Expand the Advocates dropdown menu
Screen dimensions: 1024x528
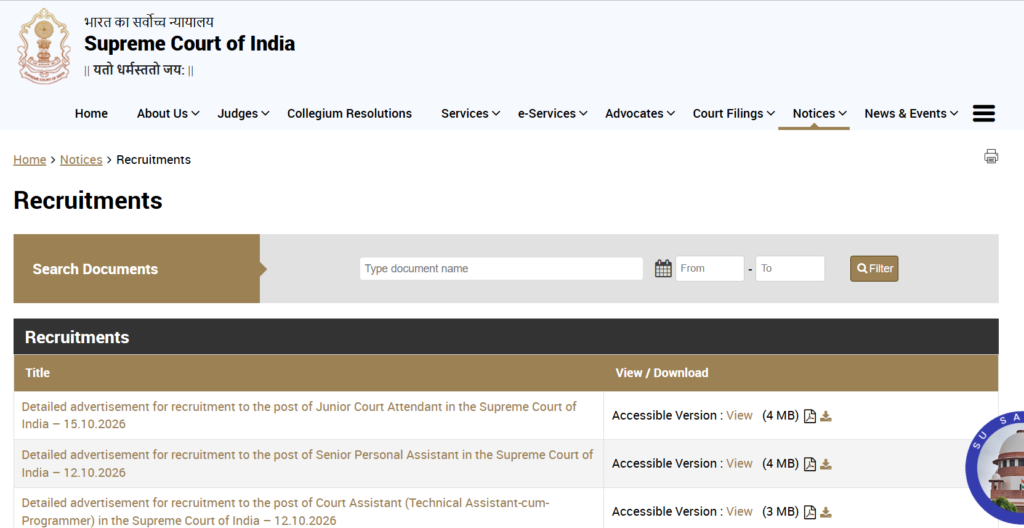coord(640,113)
